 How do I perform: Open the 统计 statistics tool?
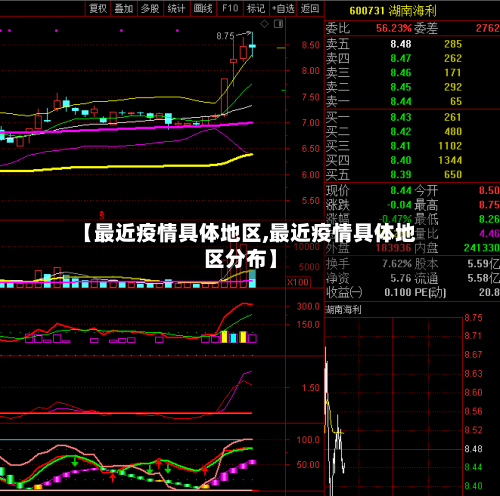[x=176, y=9]
